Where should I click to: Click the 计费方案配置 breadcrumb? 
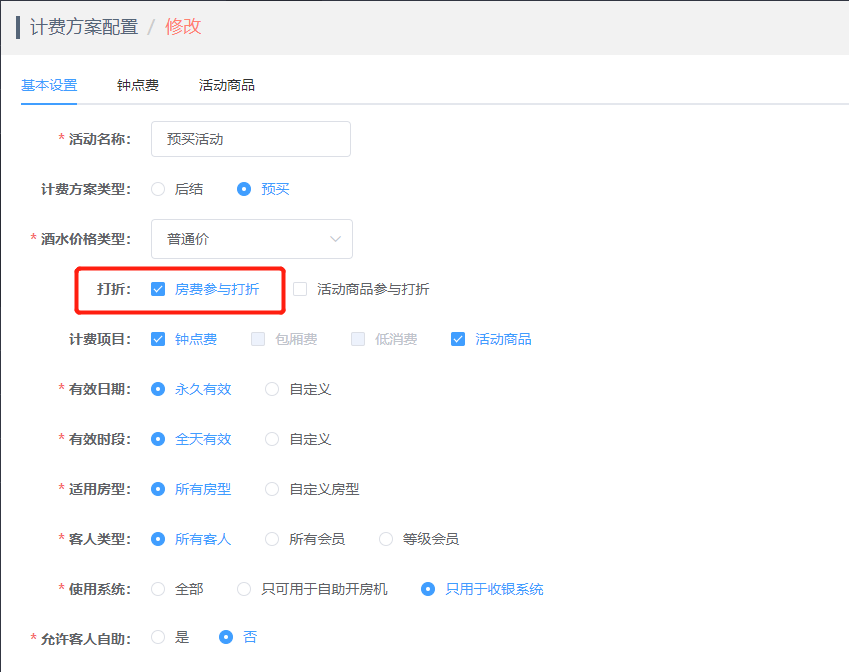[x=84, y=27]
